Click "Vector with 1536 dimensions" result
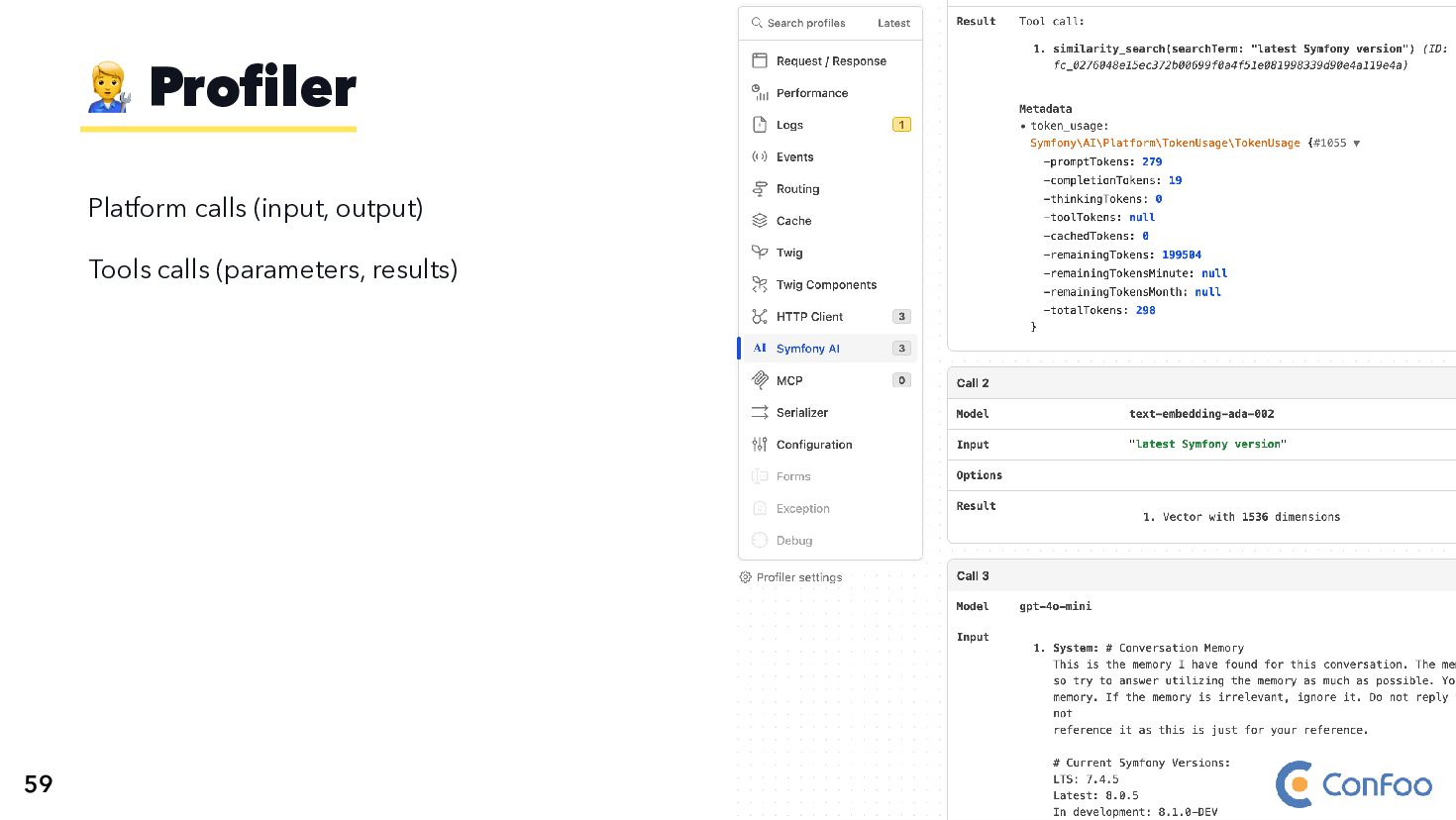1456x820 pixels. click(x=1251, y=517)
